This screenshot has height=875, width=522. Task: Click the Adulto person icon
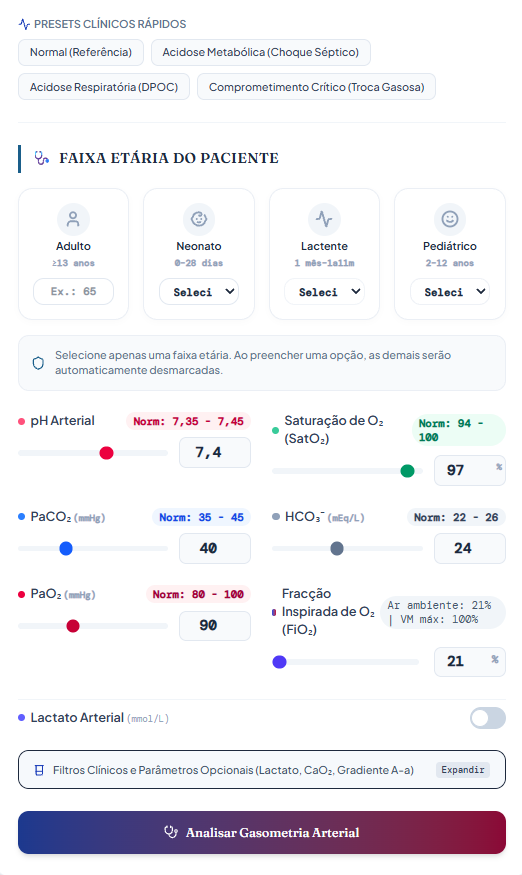coord(73,219)
